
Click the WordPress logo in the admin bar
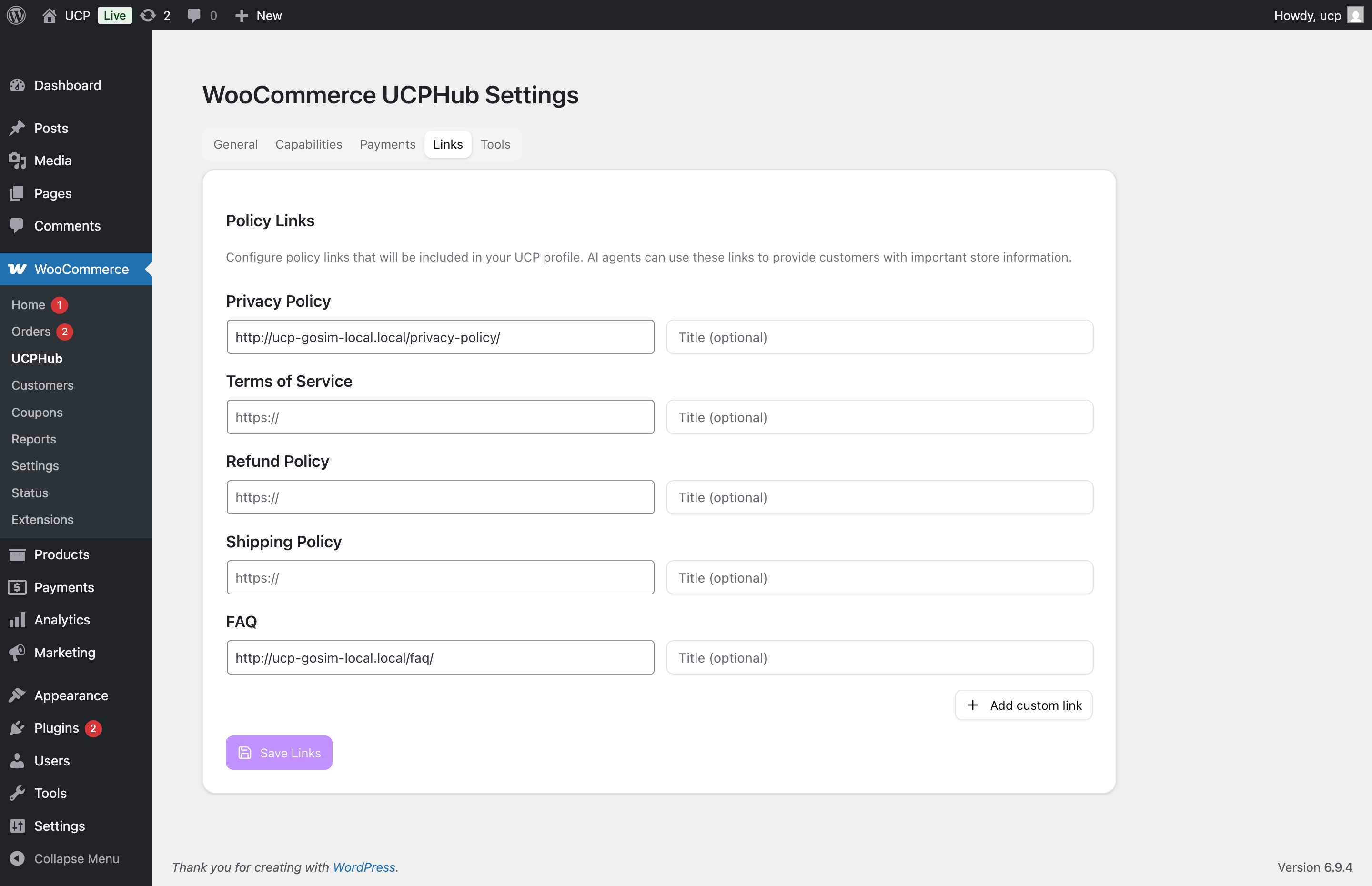click(16, 15)
